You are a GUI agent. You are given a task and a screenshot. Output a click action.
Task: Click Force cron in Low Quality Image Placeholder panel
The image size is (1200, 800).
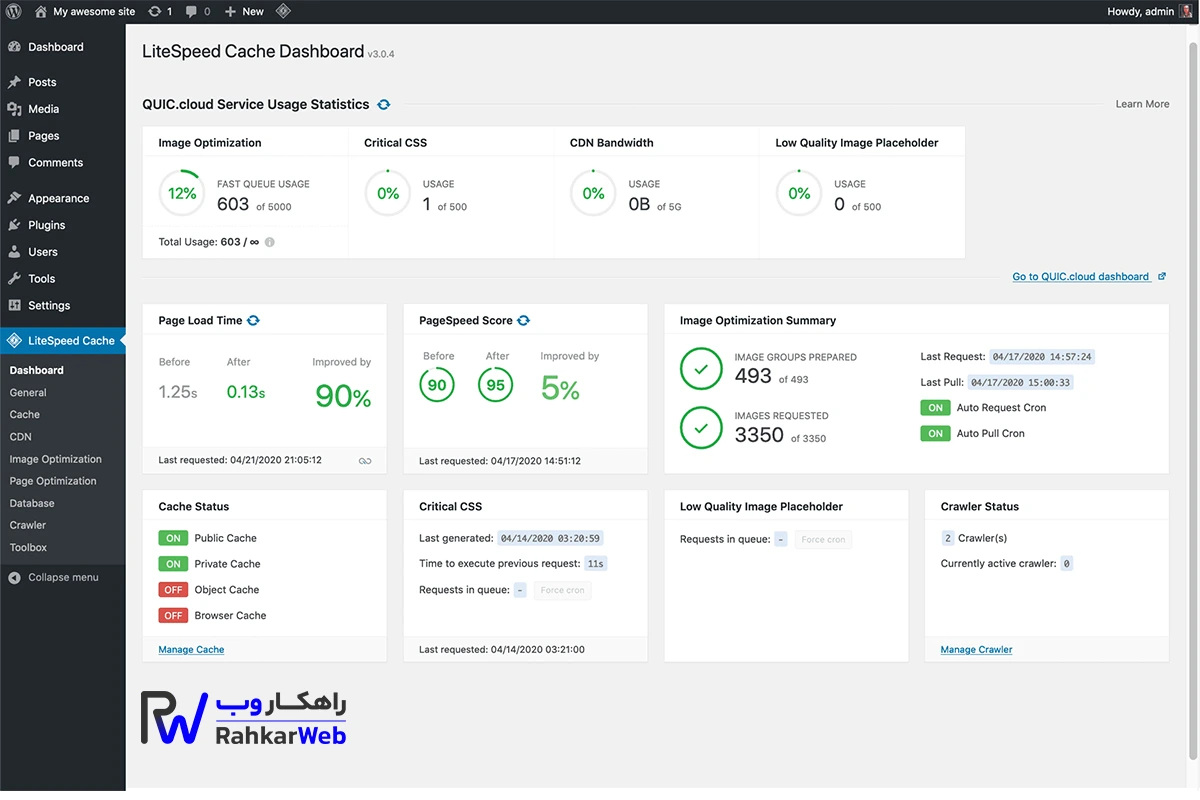[823, 540]
